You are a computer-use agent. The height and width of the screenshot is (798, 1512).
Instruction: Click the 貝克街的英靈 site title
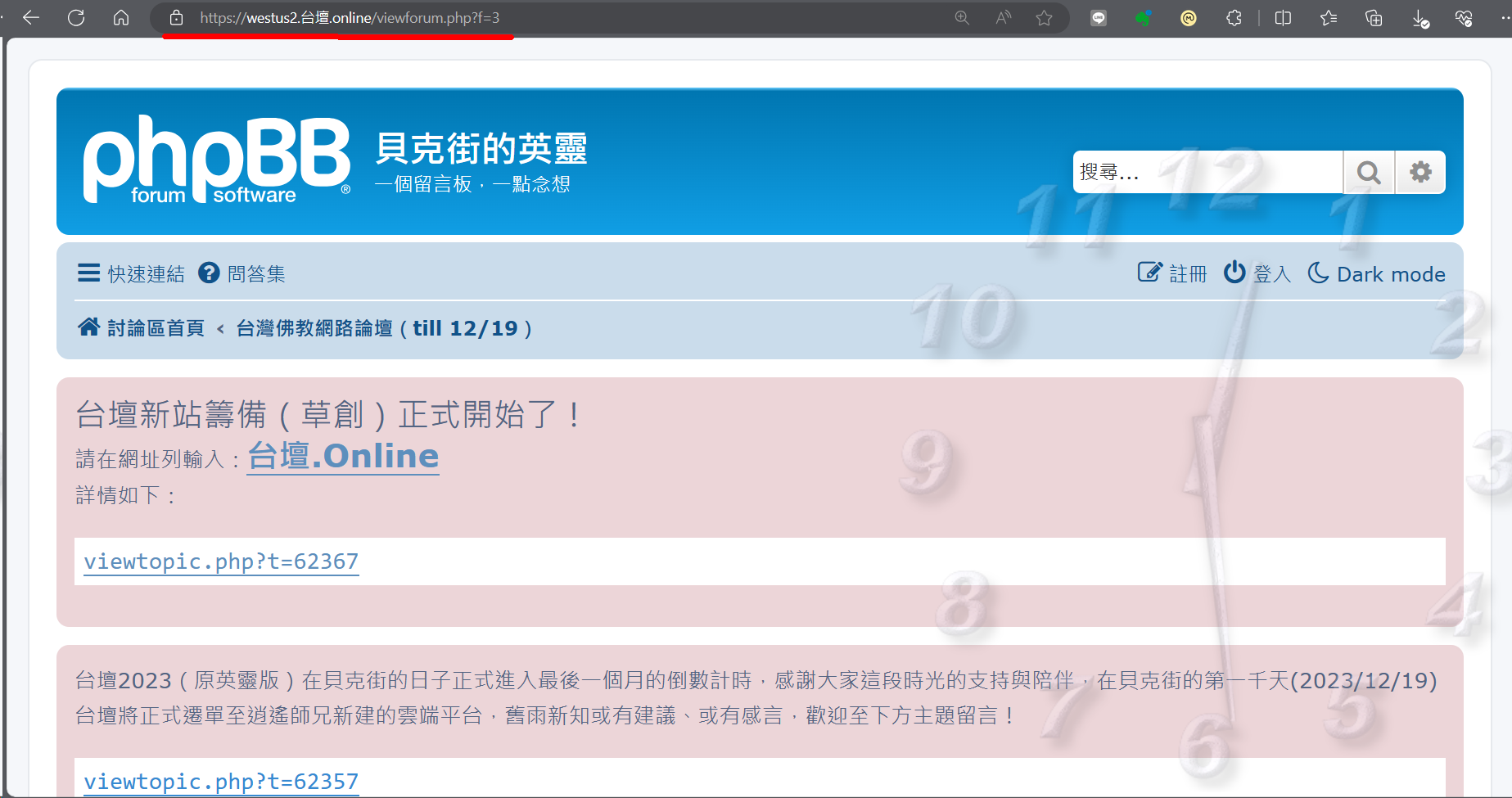(481, 148)
